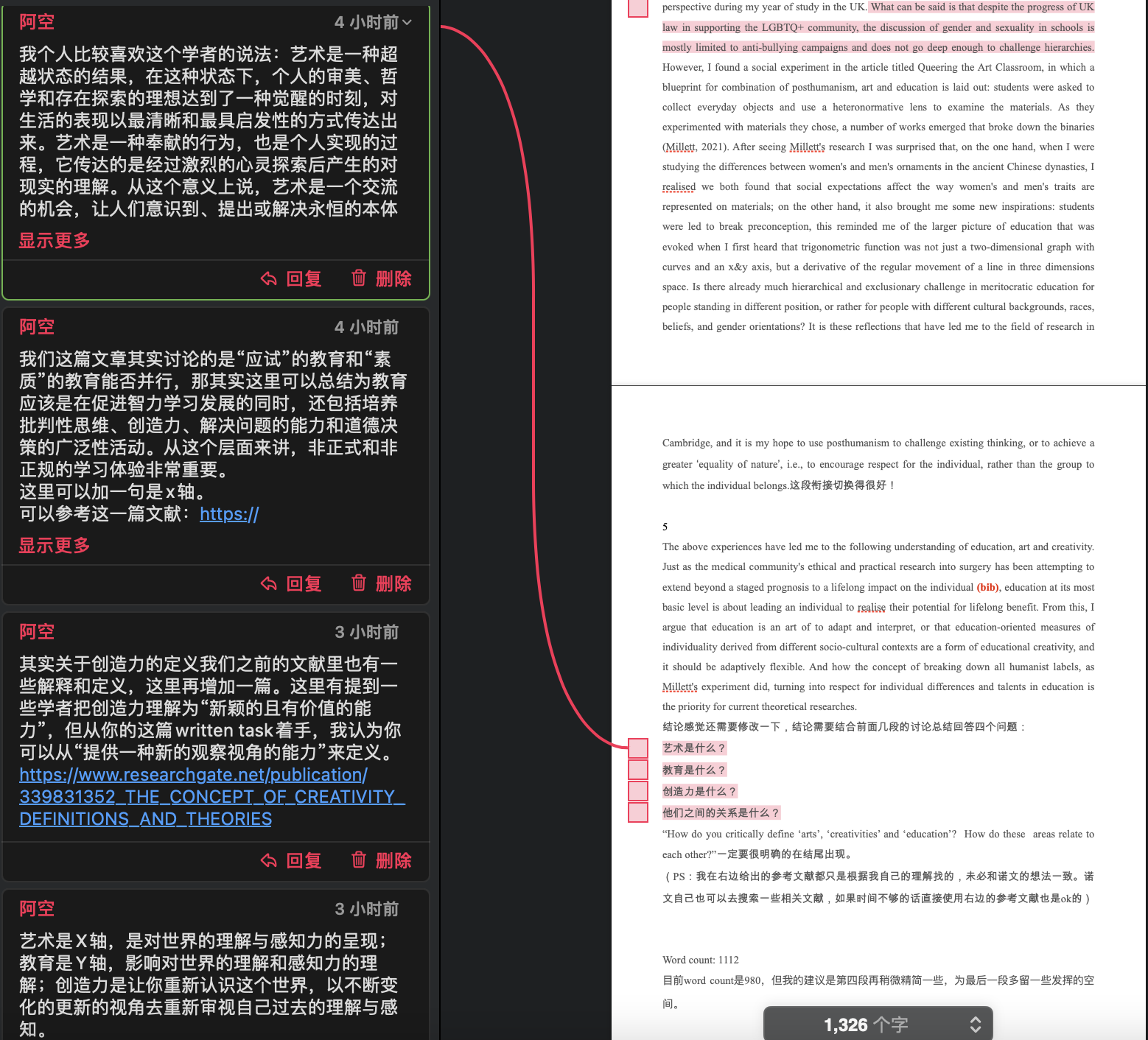Click 显示更多 in the second 阿空 comment
The width and height of the screenshot is (1148, 1040).
click(x=55, y=546)
